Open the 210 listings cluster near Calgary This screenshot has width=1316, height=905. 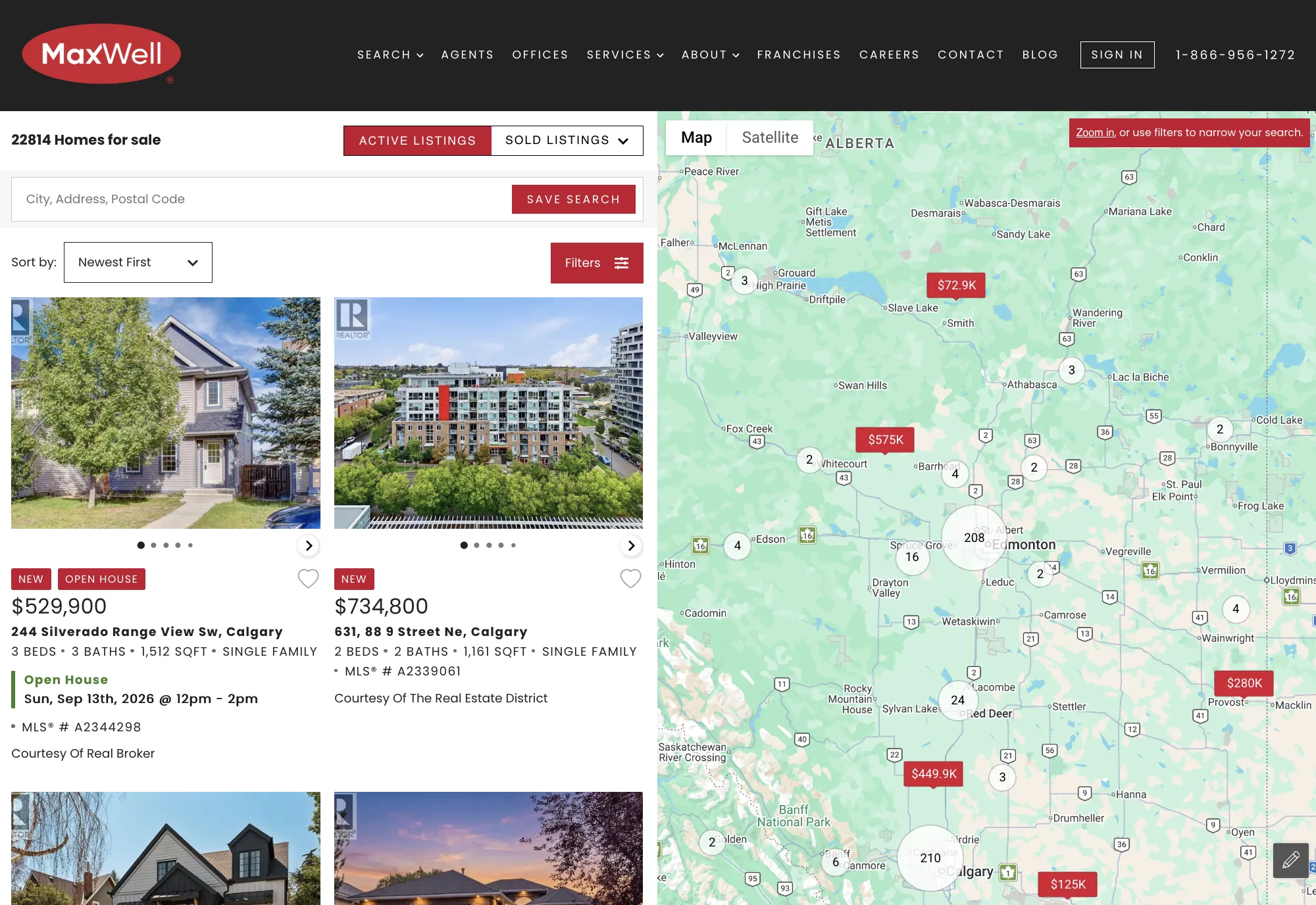930,858
